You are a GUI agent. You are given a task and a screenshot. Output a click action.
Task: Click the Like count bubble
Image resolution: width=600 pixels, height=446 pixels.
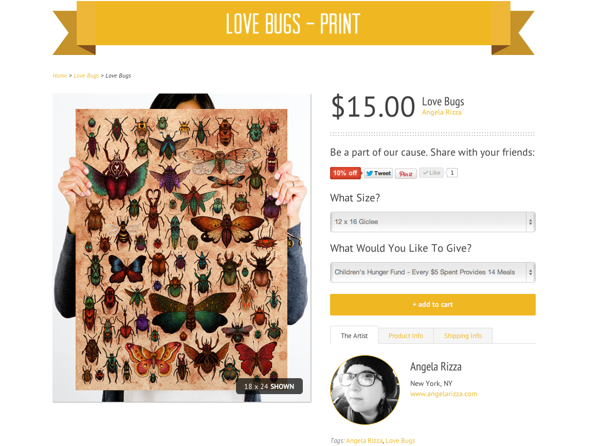coord(452,173)
